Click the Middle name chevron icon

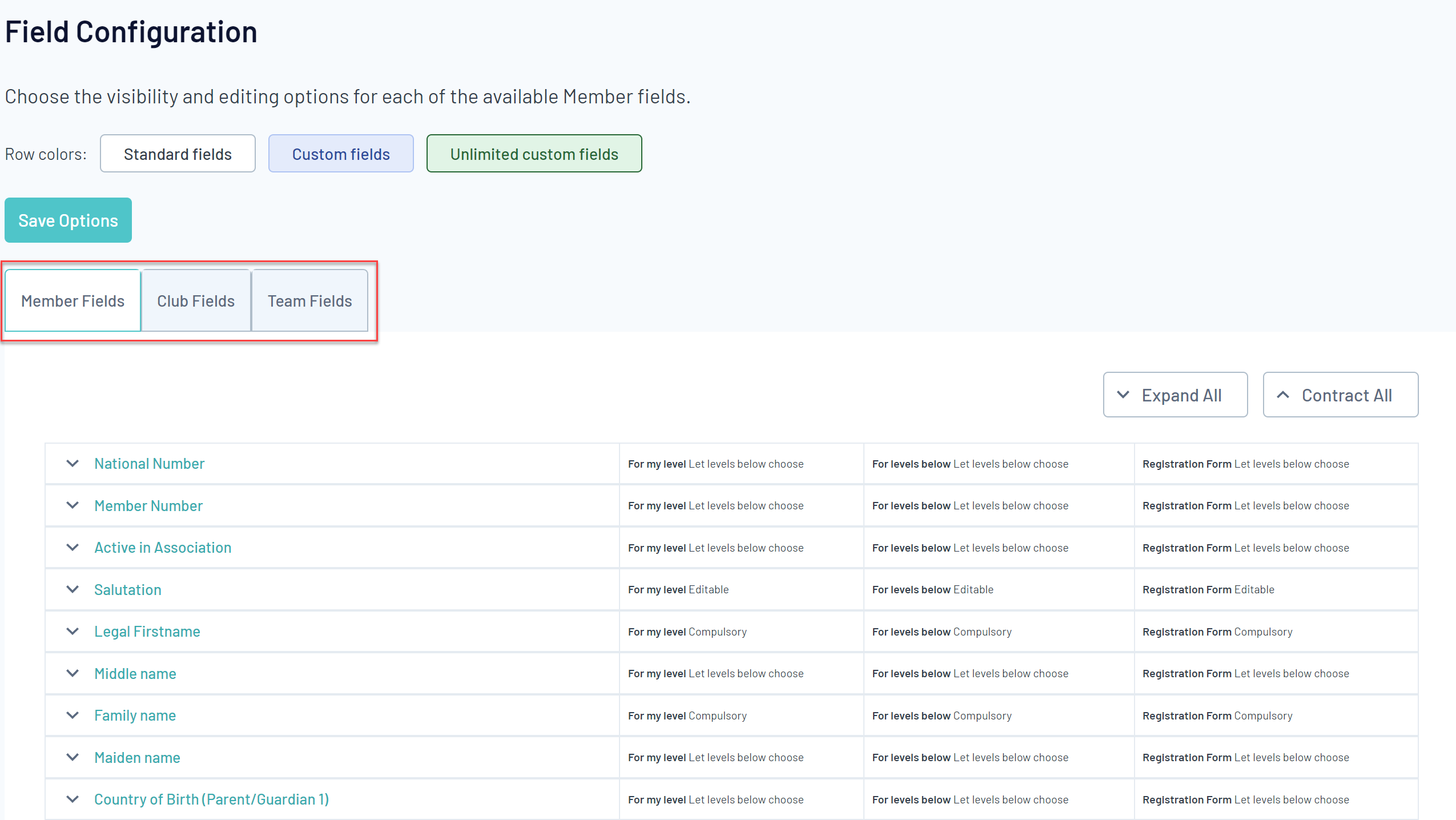(x=73, y=673)
